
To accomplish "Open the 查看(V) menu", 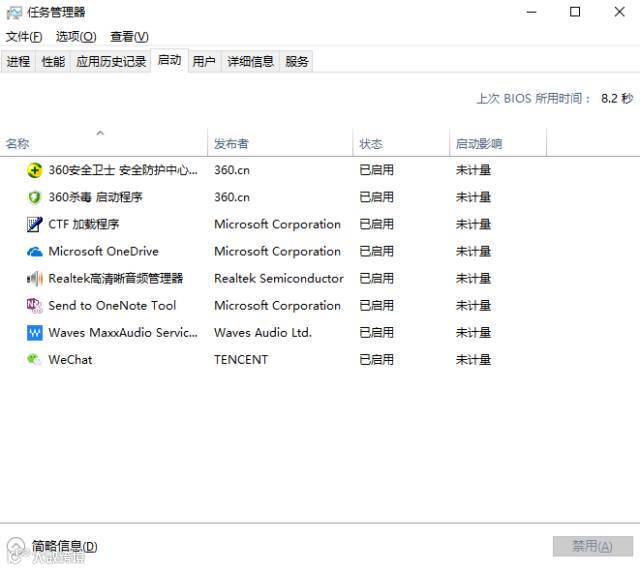I will (x=129, y=37).
